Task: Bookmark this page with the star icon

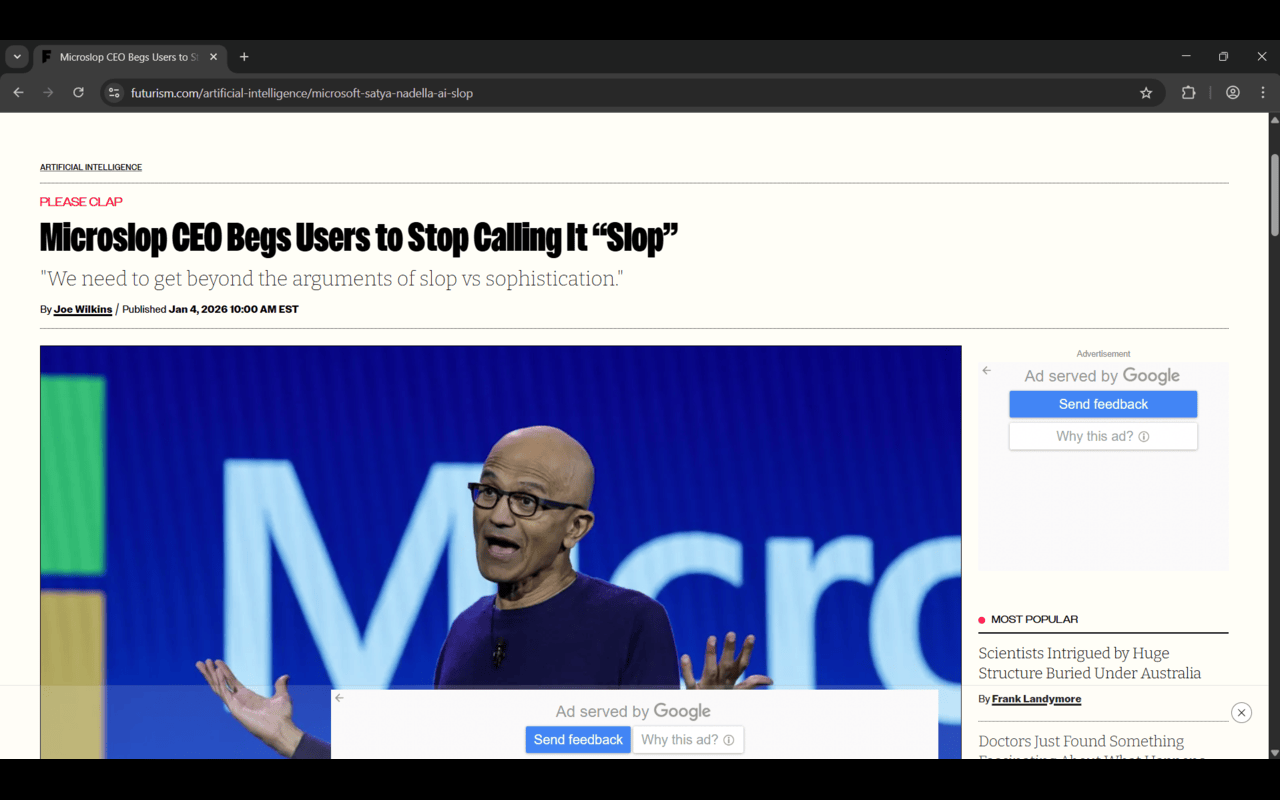Action: [1146, 93]
